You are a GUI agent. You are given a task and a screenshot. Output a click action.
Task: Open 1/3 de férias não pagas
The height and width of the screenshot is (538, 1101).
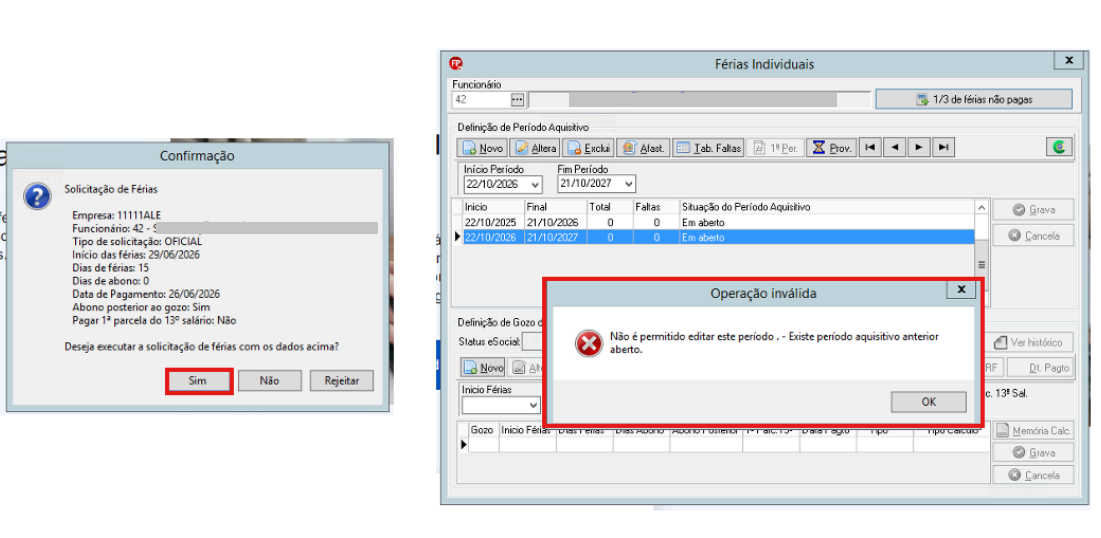(x=974, y=100)
